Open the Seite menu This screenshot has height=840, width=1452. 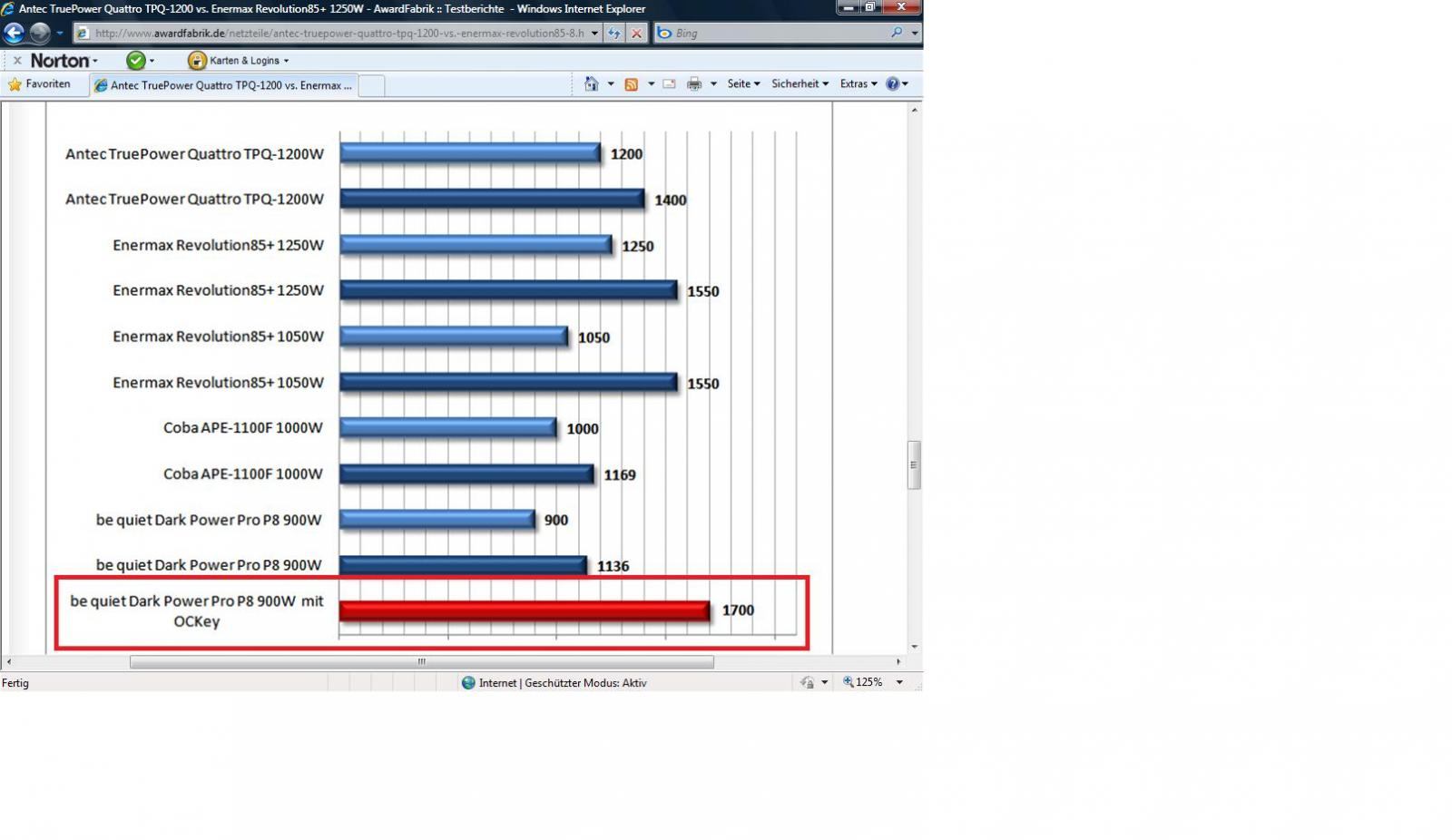point(743,84)
